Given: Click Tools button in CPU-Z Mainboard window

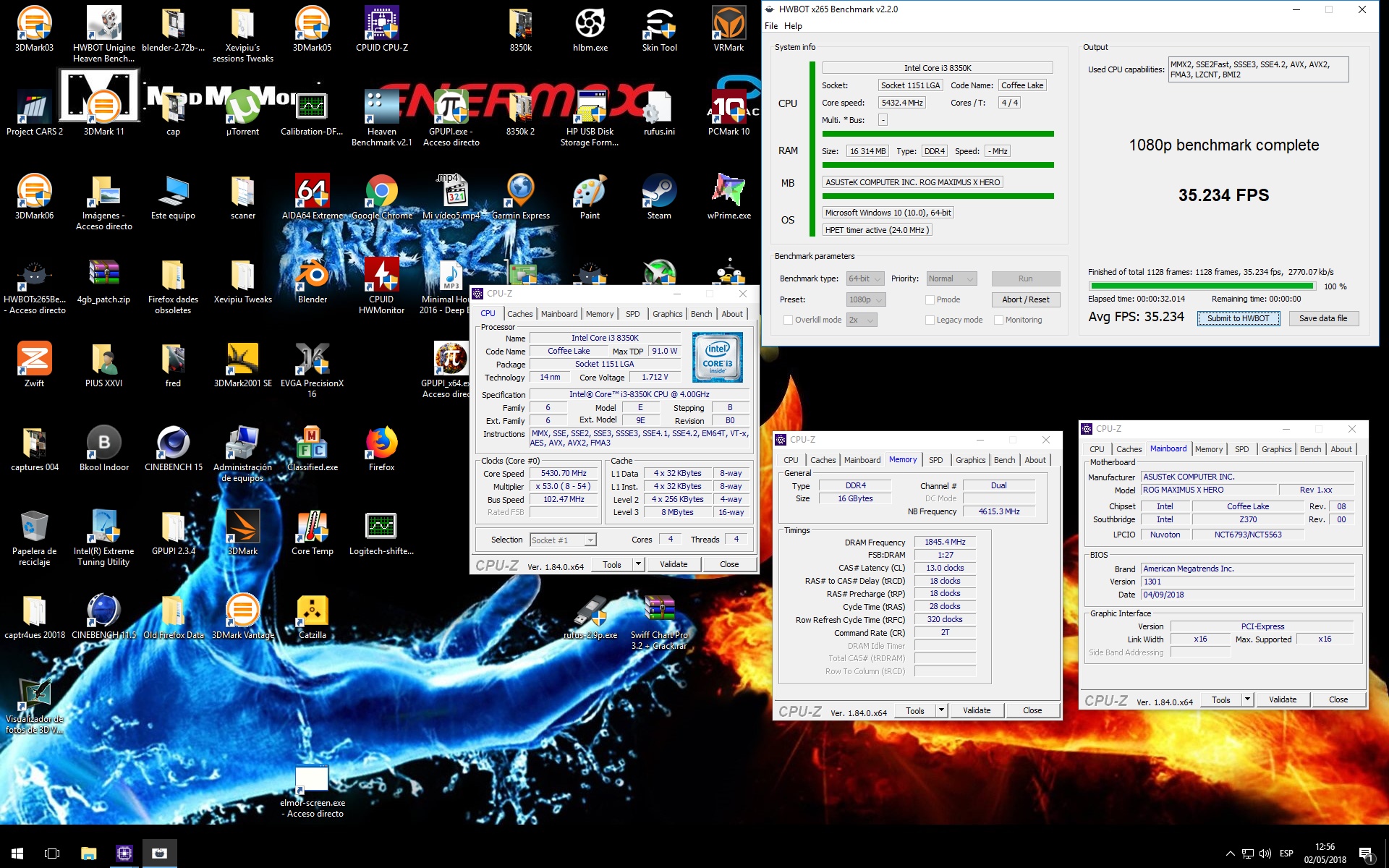Looking at the screenshot, I should [x=1221, y=699].
